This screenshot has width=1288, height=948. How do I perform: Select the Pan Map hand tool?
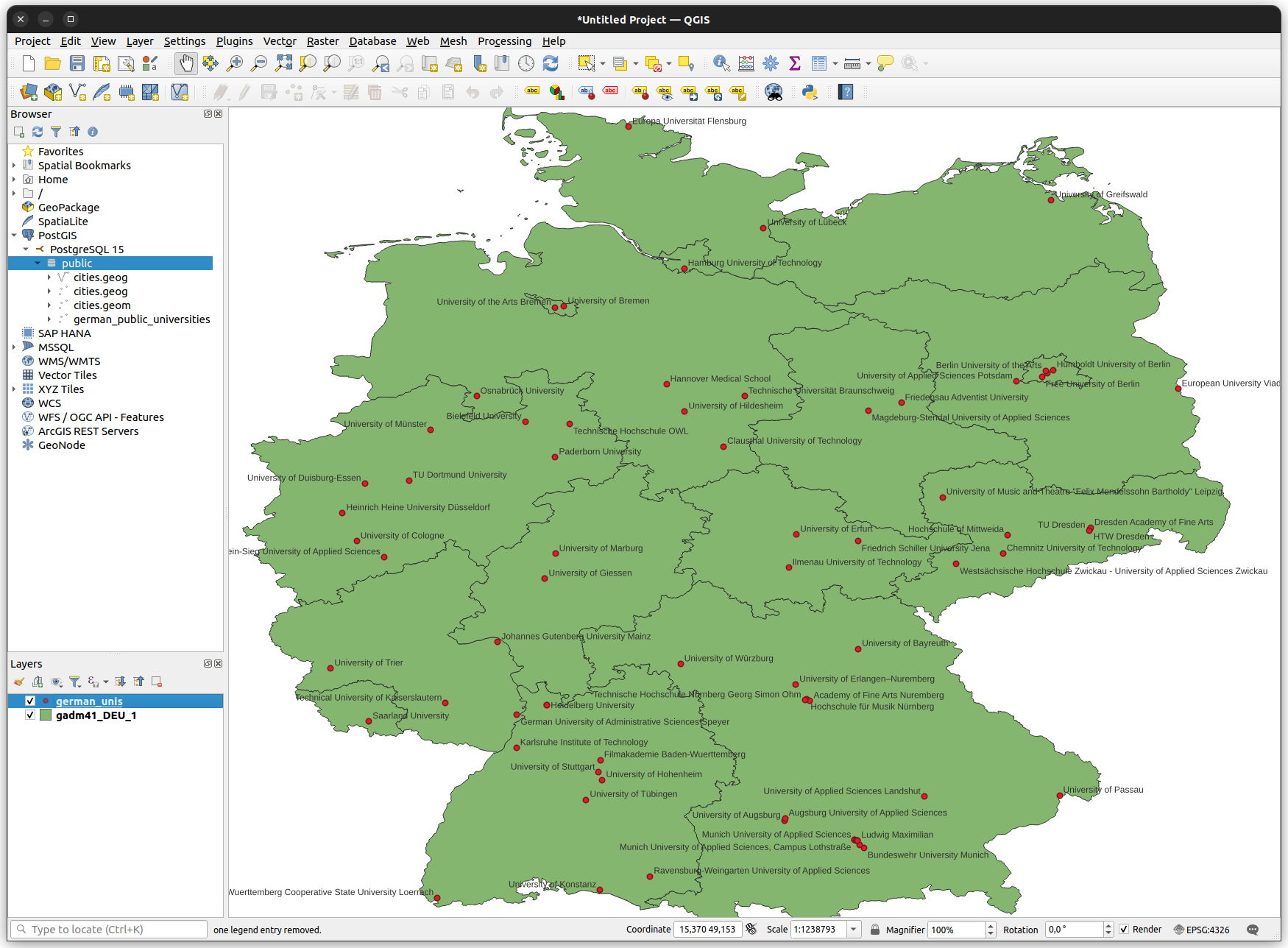click(x=186, y=64)
